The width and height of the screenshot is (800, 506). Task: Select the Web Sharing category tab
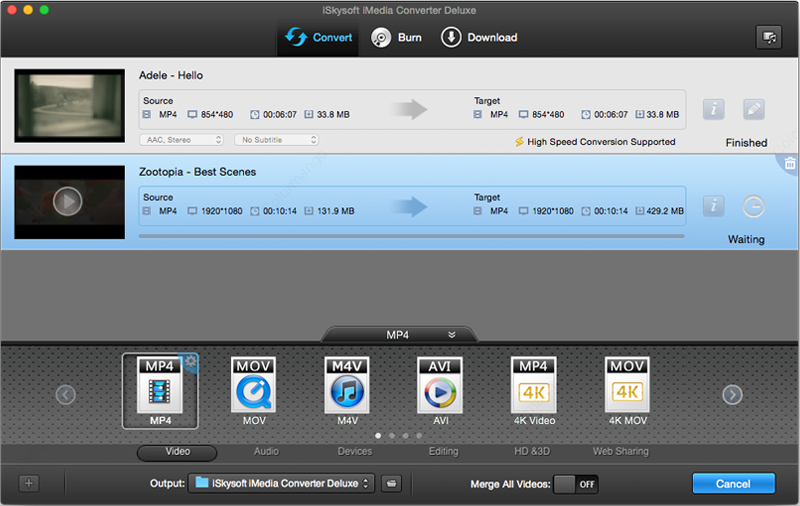(x=620, y=451)
